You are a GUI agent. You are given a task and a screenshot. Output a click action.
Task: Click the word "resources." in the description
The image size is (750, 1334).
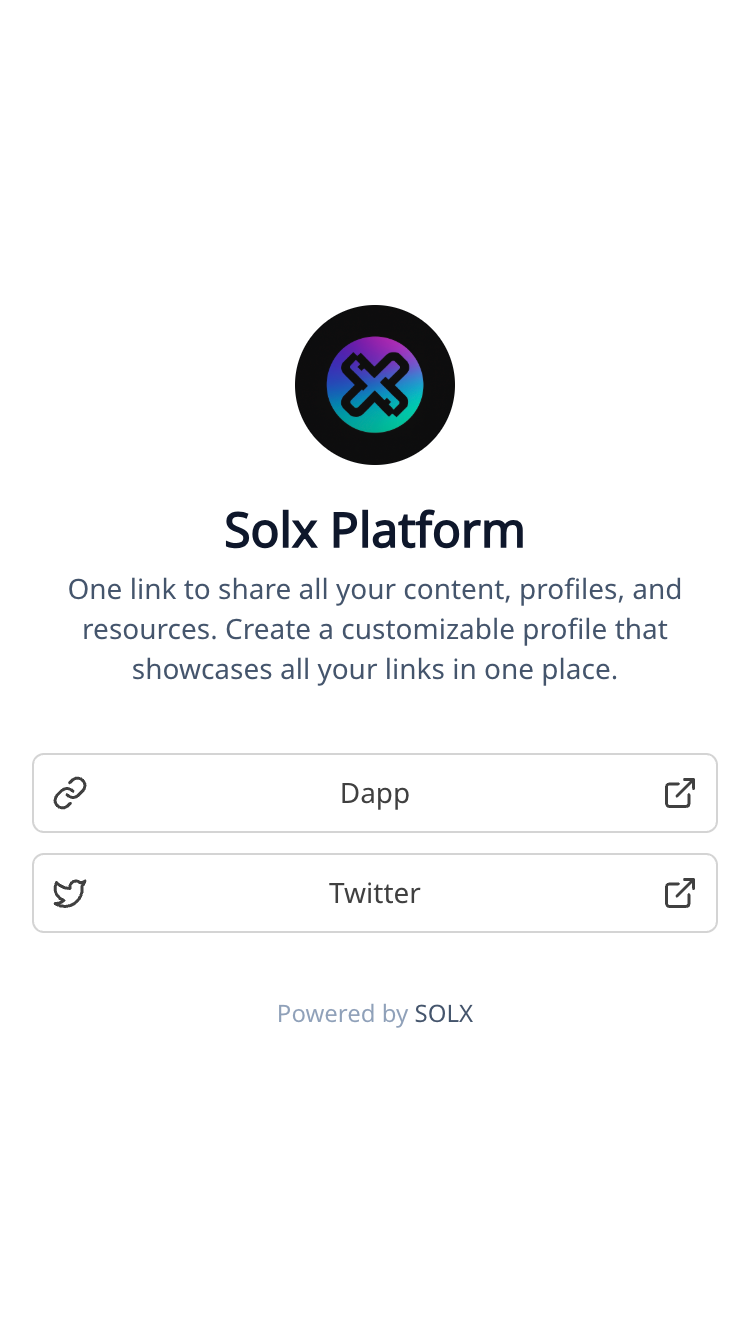coord(150,629)
